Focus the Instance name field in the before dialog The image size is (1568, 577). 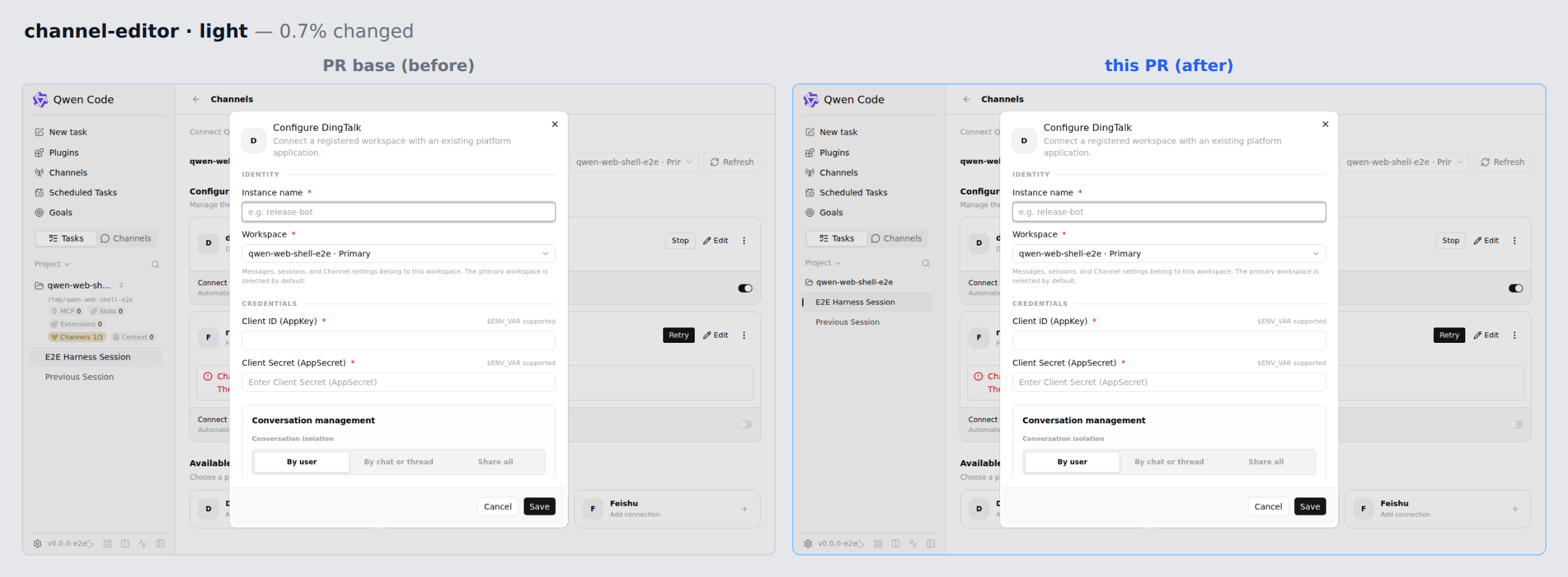[399, 212]
